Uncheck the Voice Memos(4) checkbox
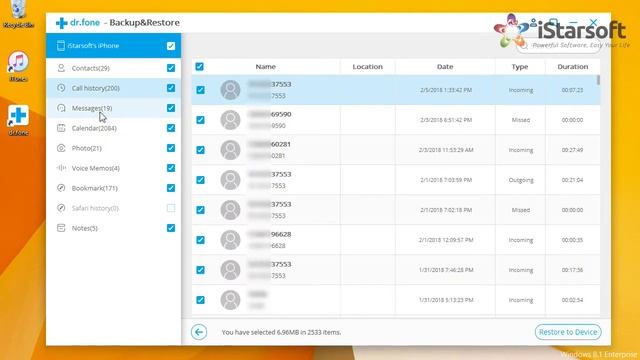The height and width of the screenshot is (360, 640). click(171, 168)
